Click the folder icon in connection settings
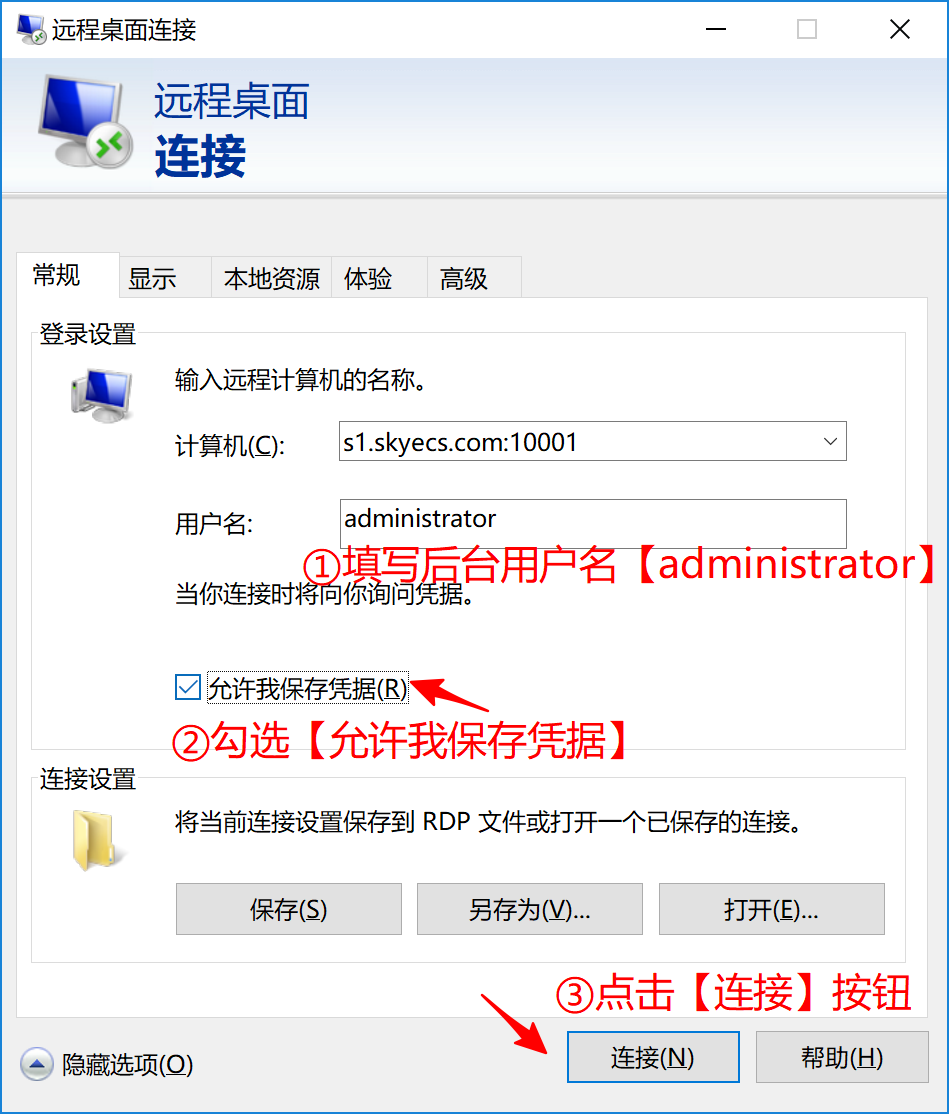 click(94, 841)
